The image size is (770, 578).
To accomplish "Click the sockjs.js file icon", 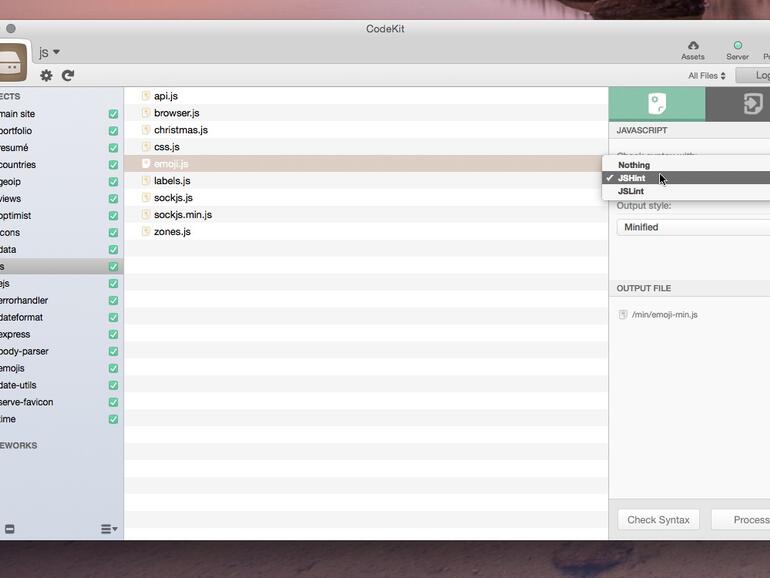I will click(x=145, y=197).
